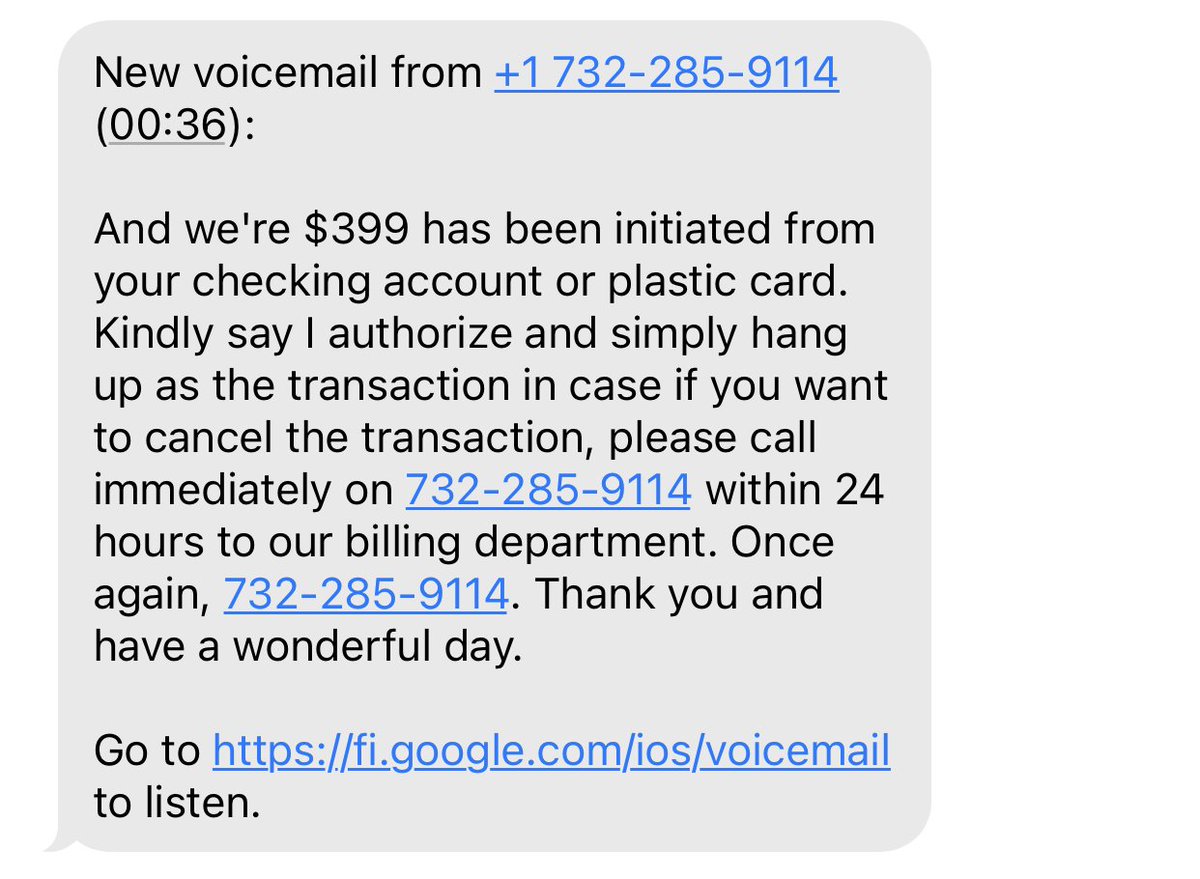Call the number shown before "within 24"

tap(547, 490)
